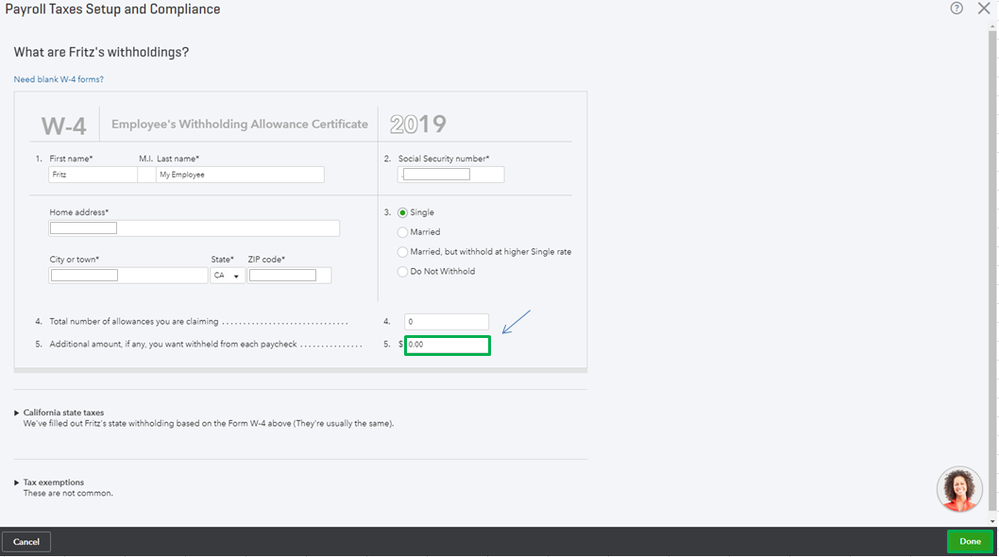Select the Single filing status
This screenshot has width=999, height=557.
[403, 213]
